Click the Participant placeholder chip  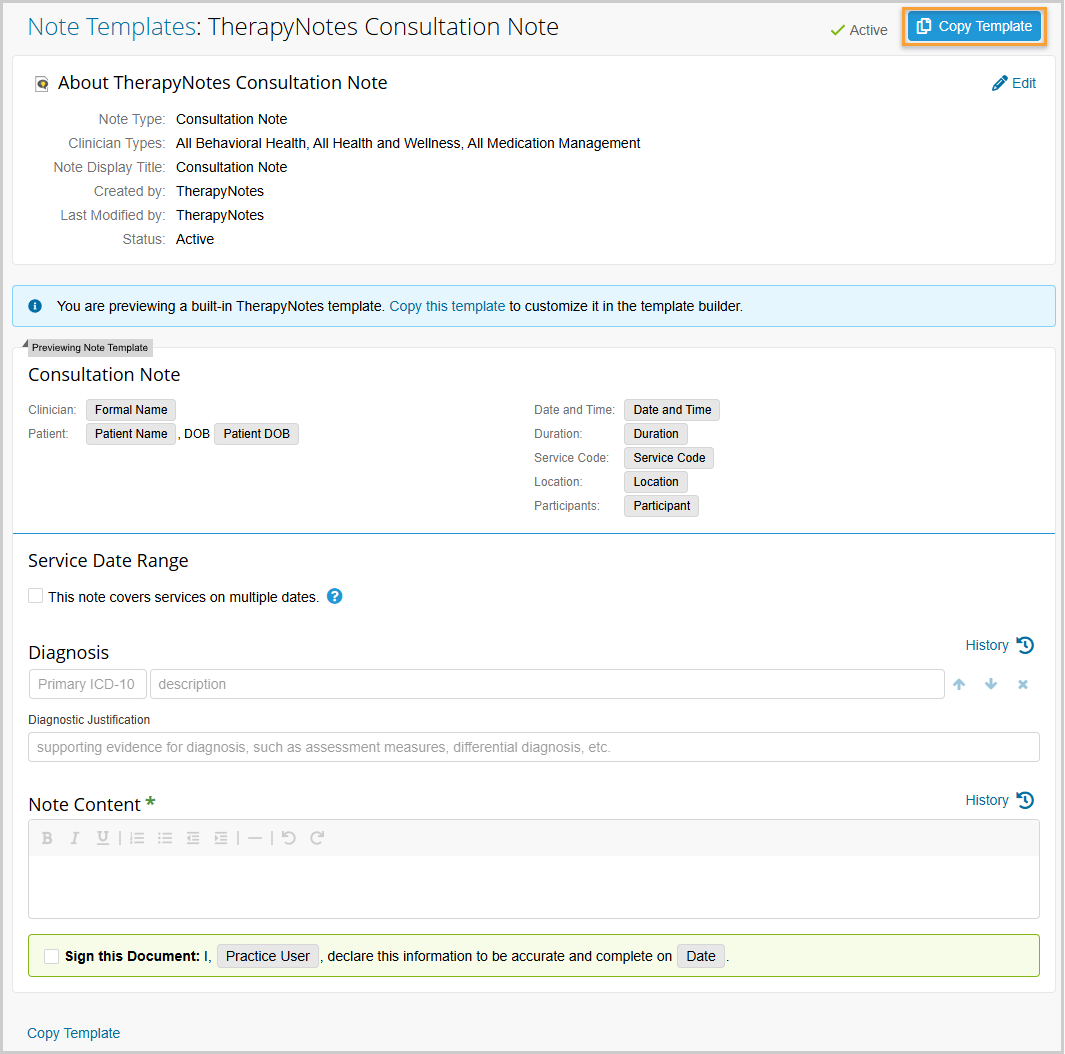662,506
